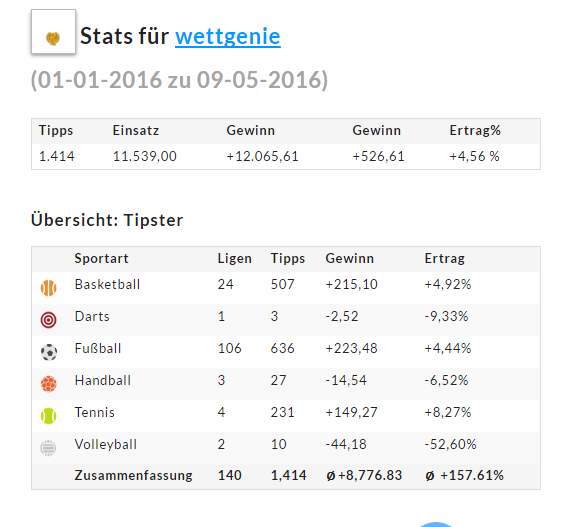Click the Ligen column header
565x527 pixels.
(x=235, y=259)
